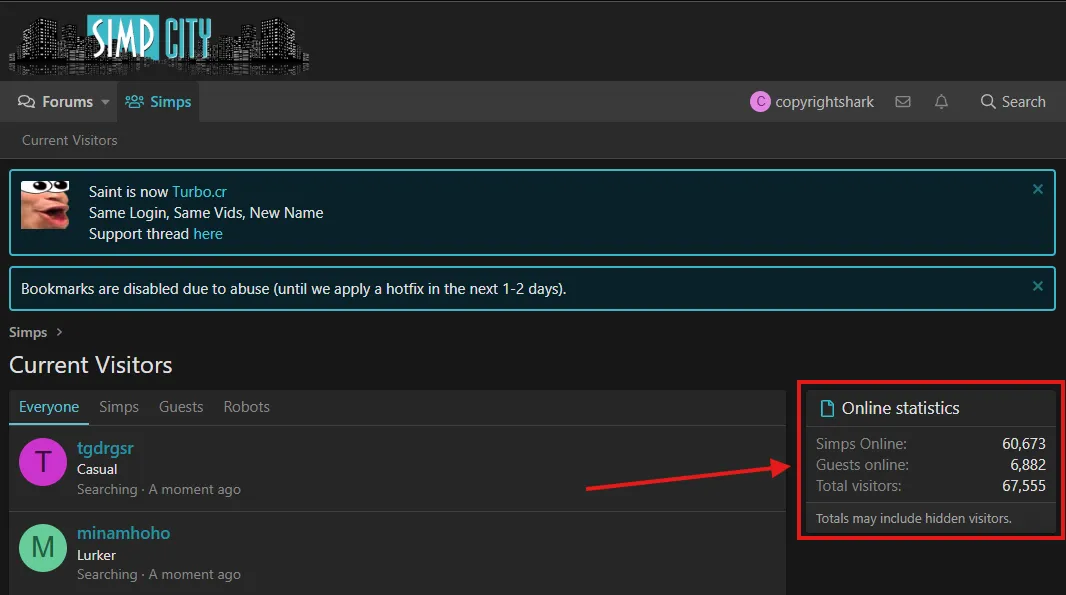
Task: Click the Search magnifier icon
Action: [x=985, y=101]
